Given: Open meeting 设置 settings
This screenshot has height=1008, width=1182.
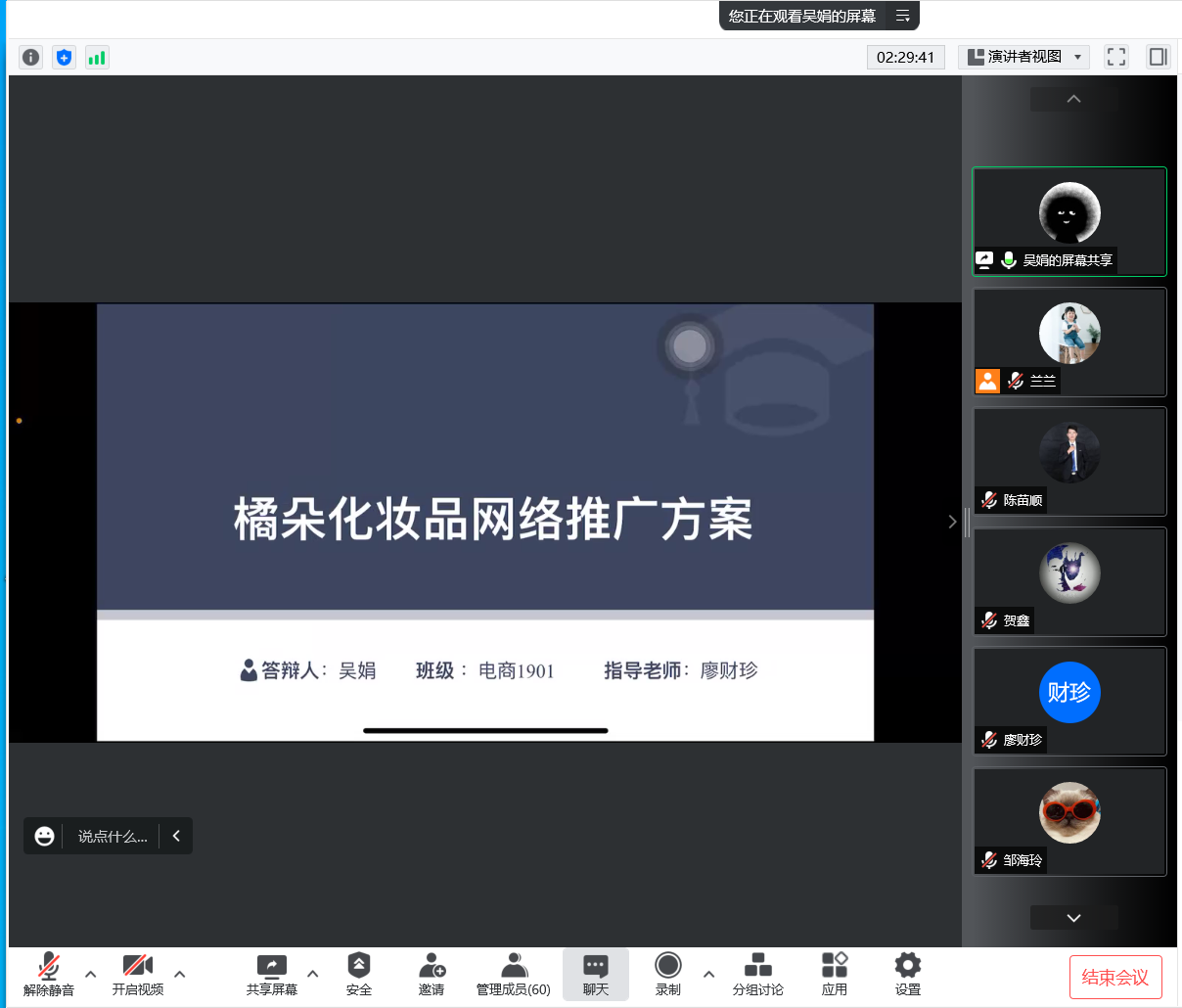Looking at the screenshot, I should click(908, 975).
